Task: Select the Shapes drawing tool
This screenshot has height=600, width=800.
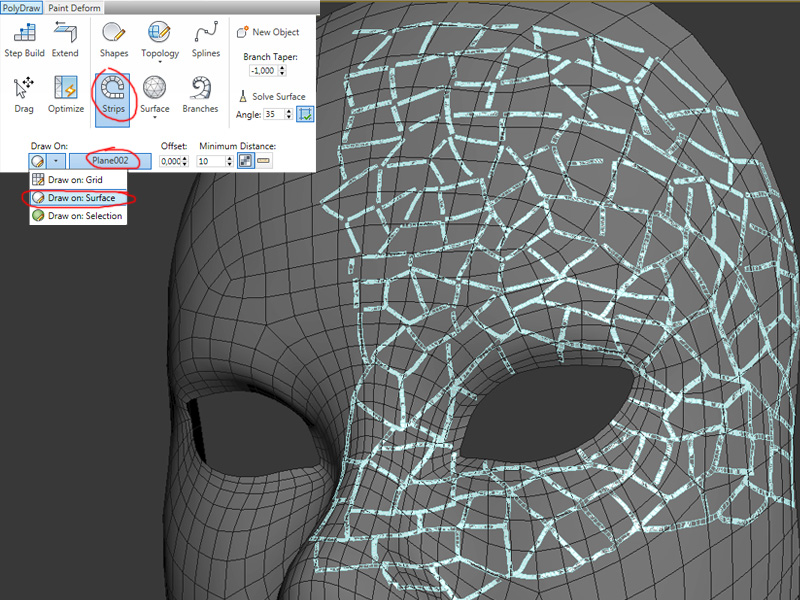Action: (113, 39)
